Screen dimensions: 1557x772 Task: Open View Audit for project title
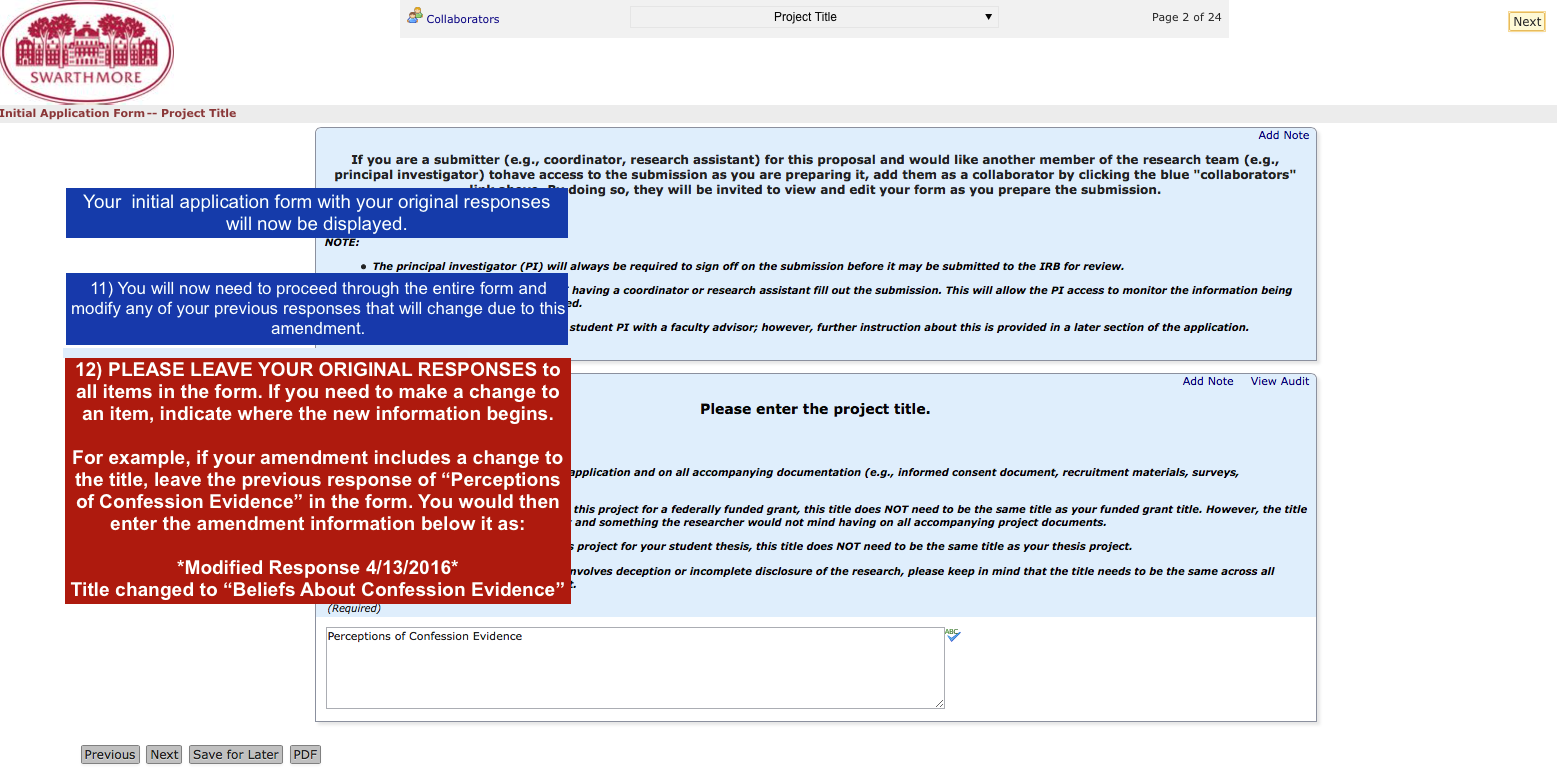[x=1280, y=382]
